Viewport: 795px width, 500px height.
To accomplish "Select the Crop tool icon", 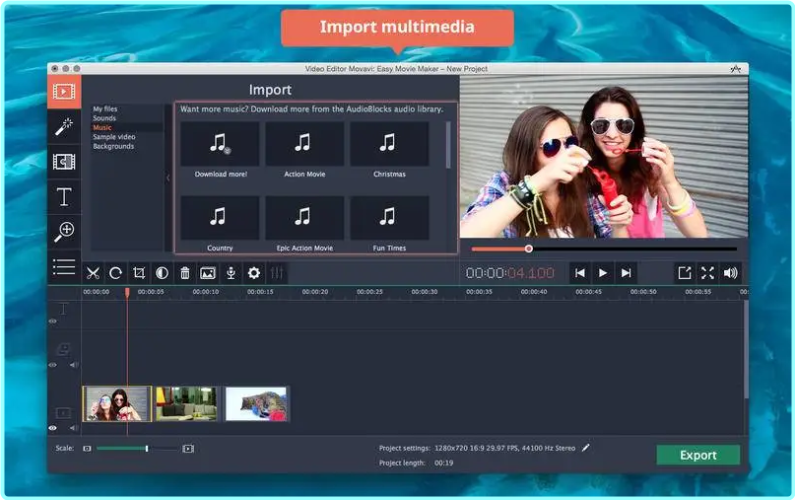I will [139, 273].
